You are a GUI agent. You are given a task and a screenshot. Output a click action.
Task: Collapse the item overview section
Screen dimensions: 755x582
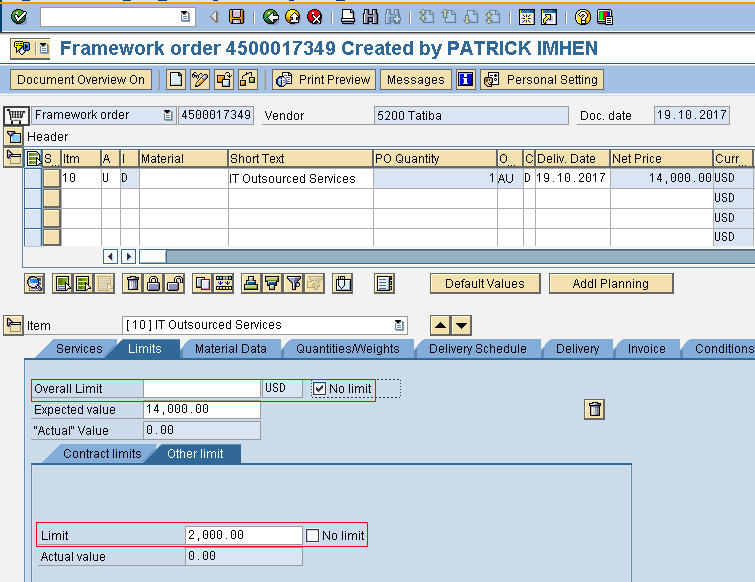[13, 157]
